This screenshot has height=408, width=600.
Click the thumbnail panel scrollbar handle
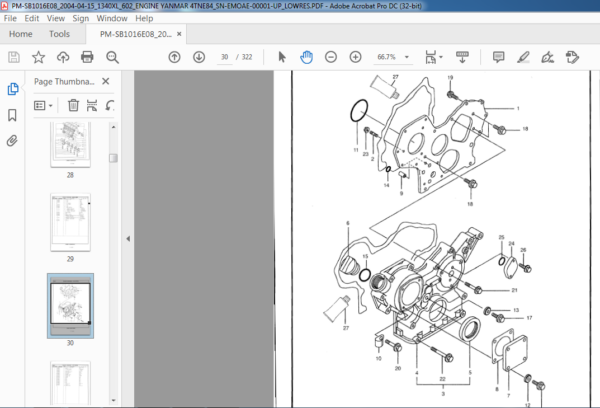(x=113, y=158)
